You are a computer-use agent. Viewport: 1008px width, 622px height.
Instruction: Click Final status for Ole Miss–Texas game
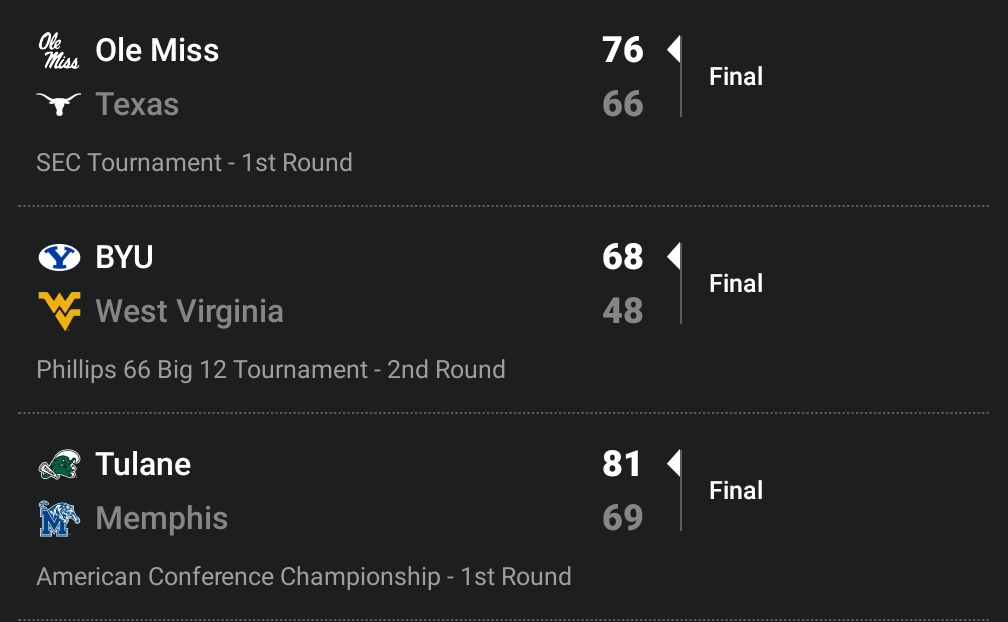click(736, 77)
